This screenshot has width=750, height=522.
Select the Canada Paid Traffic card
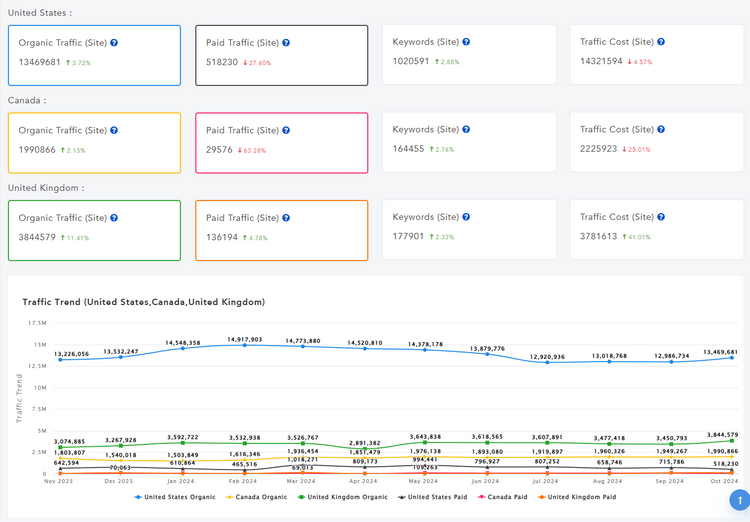click(282, 143)
